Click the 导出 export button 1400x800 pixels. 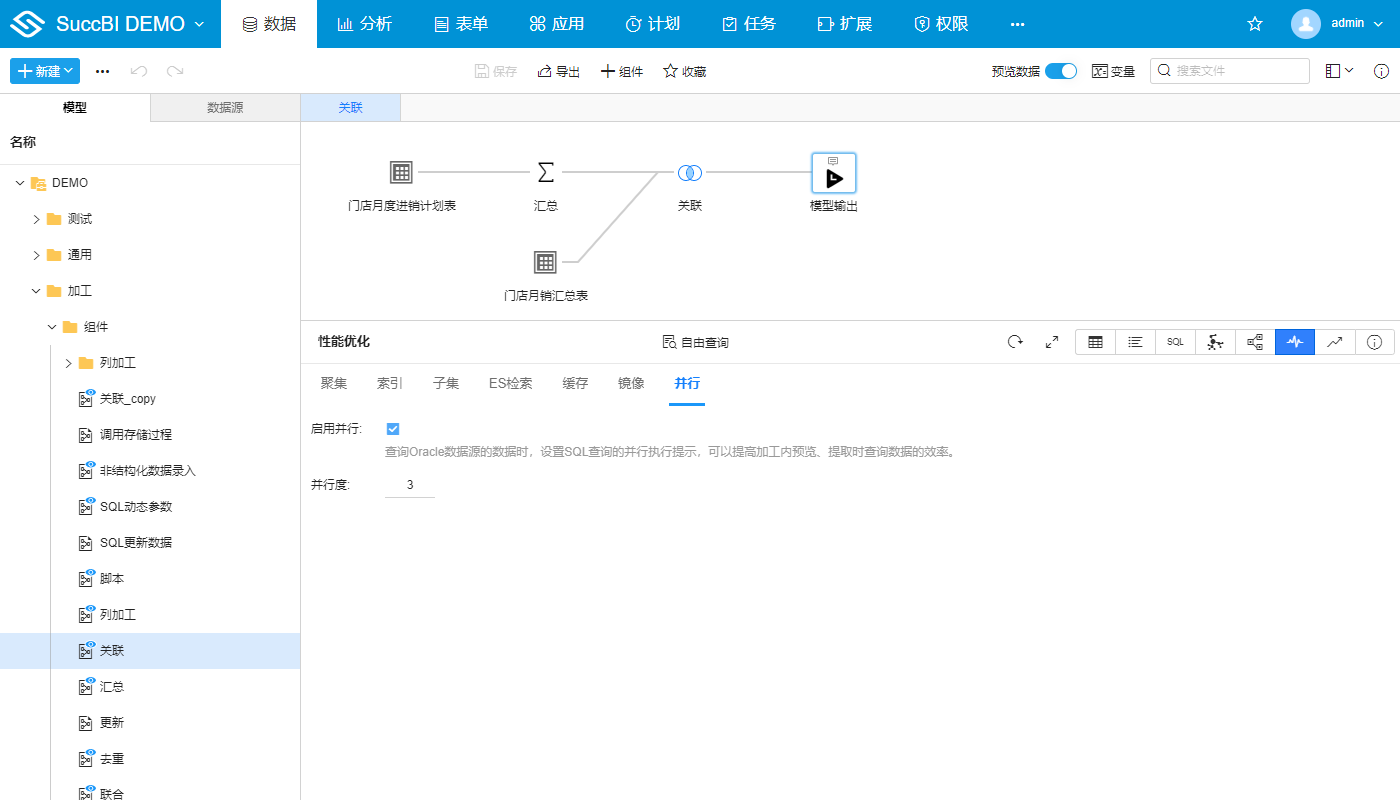(558, 71)
